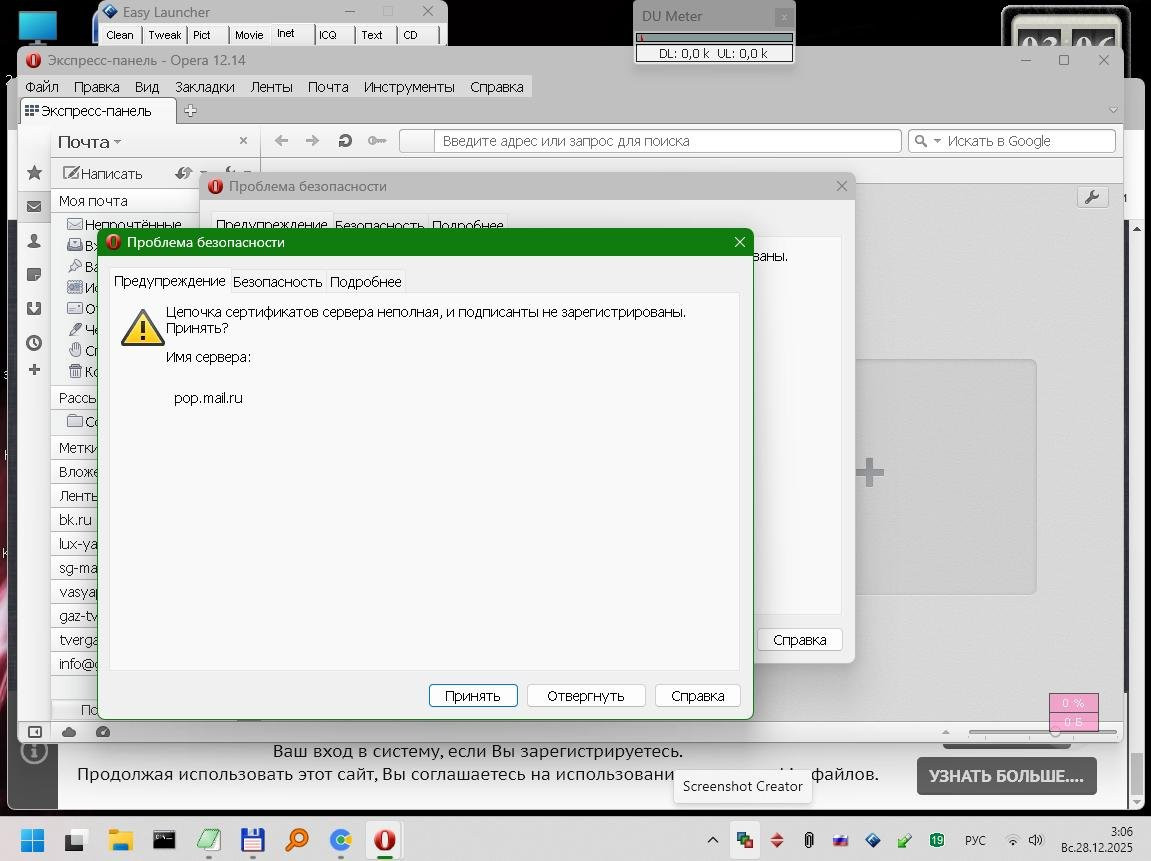Image resolution: width=1151 pixels, height=861 pixels.
Task: Click the Clean tab in Easy Launcher
Action: tap(120, 35)
